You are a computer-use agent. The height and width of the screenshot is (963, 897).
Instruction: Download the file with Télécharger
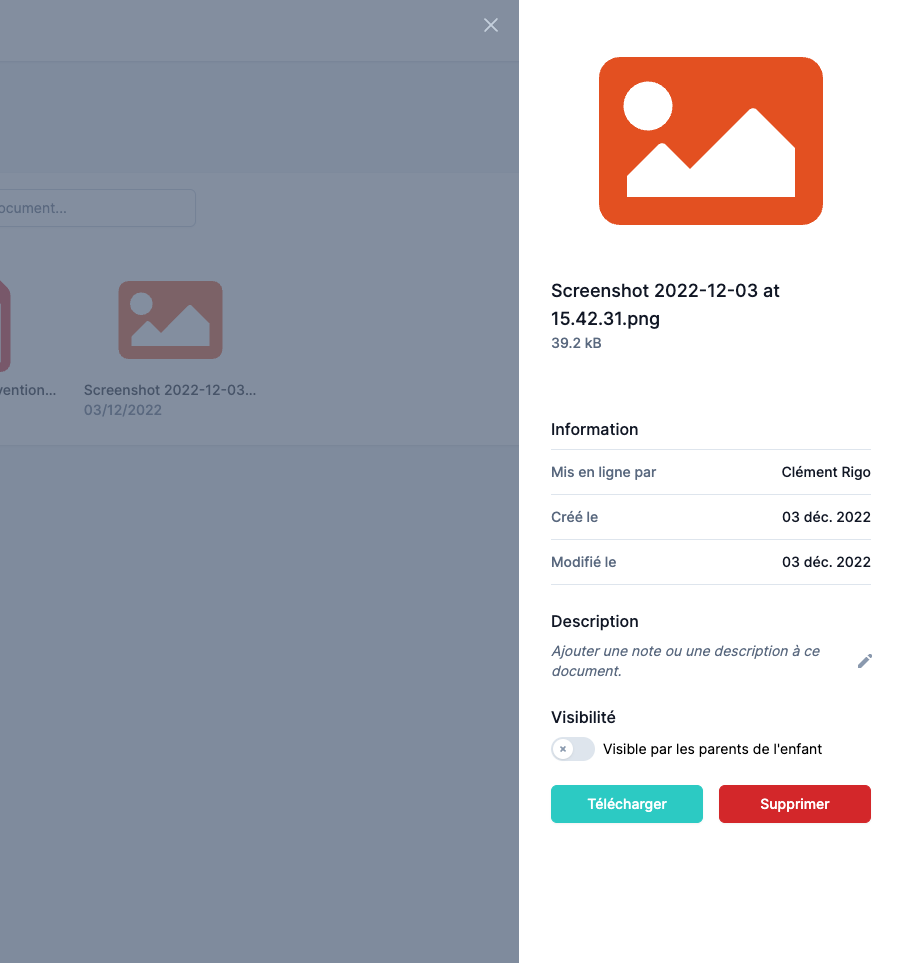tap(626, 804)
